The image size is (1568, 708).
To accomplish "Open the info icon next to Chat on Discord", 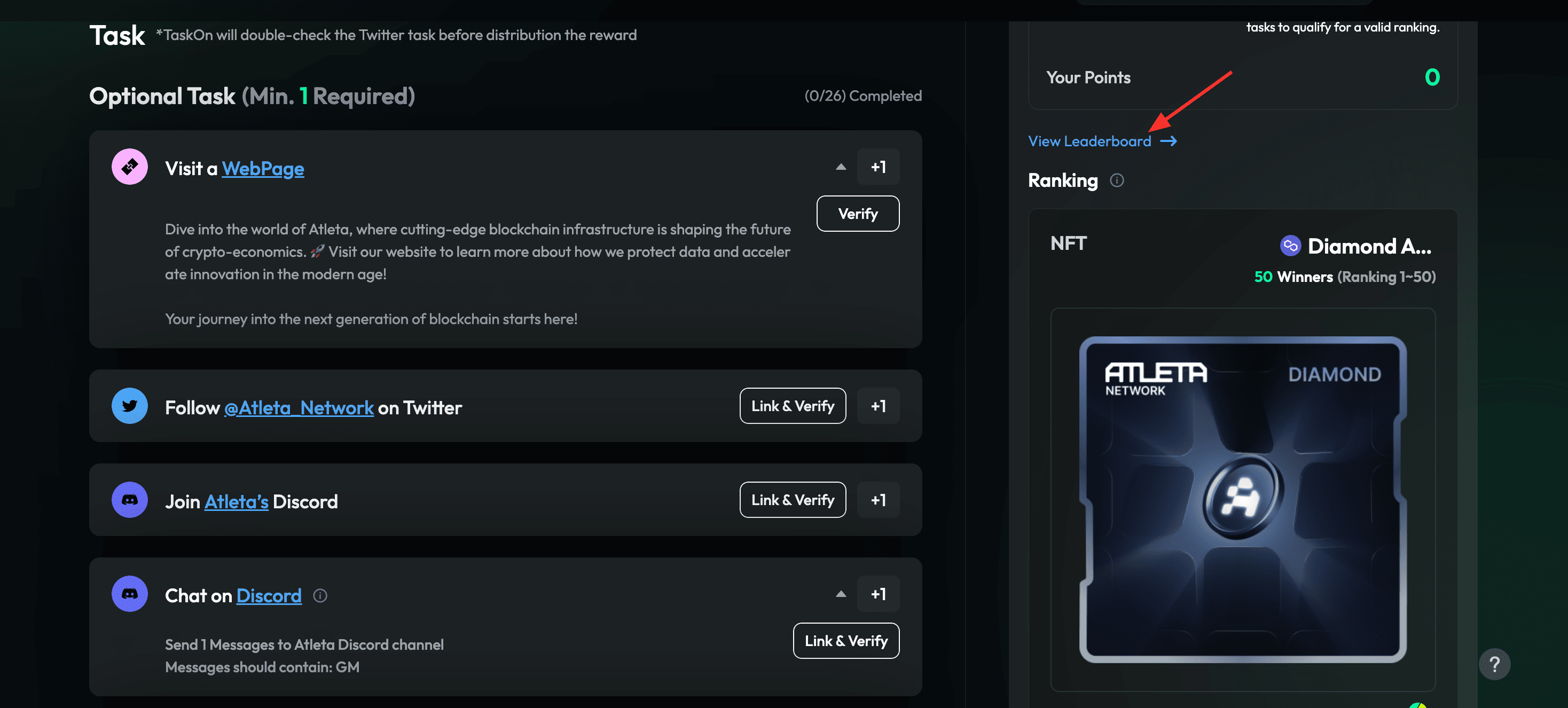I will point(320,596).
